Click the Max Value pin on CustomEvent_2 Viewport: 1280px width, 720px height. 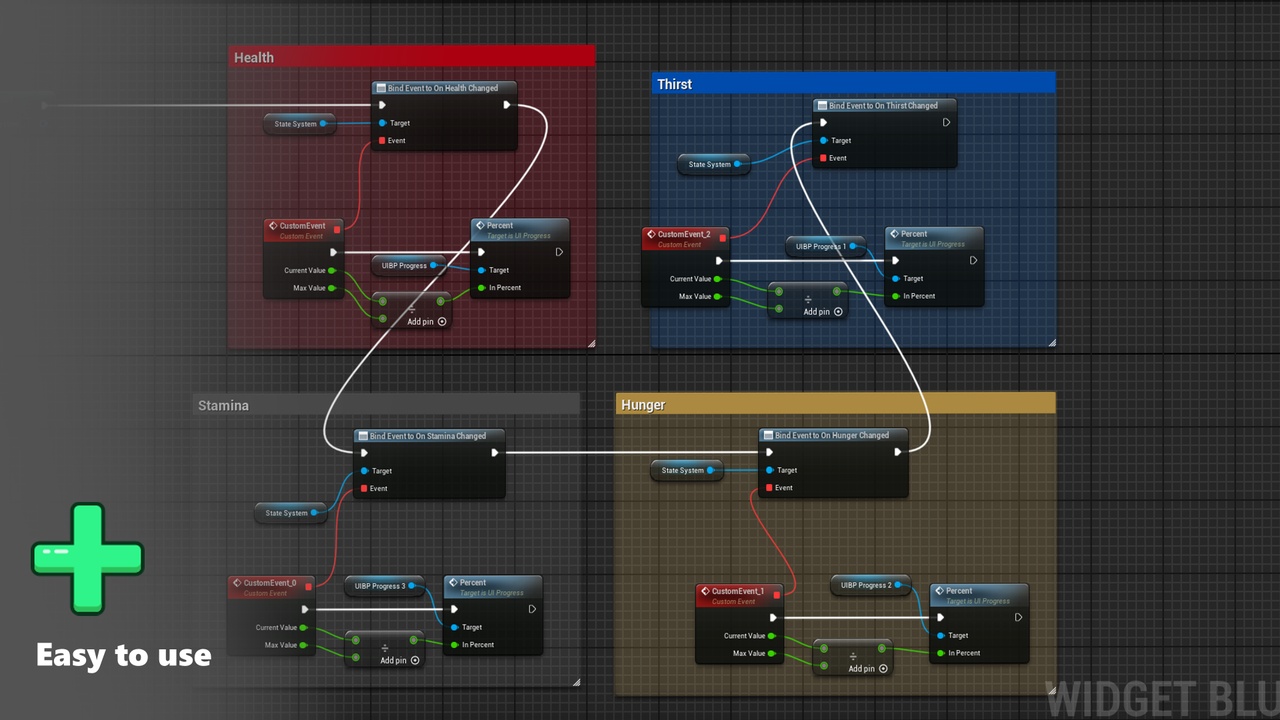pos(717,297)
